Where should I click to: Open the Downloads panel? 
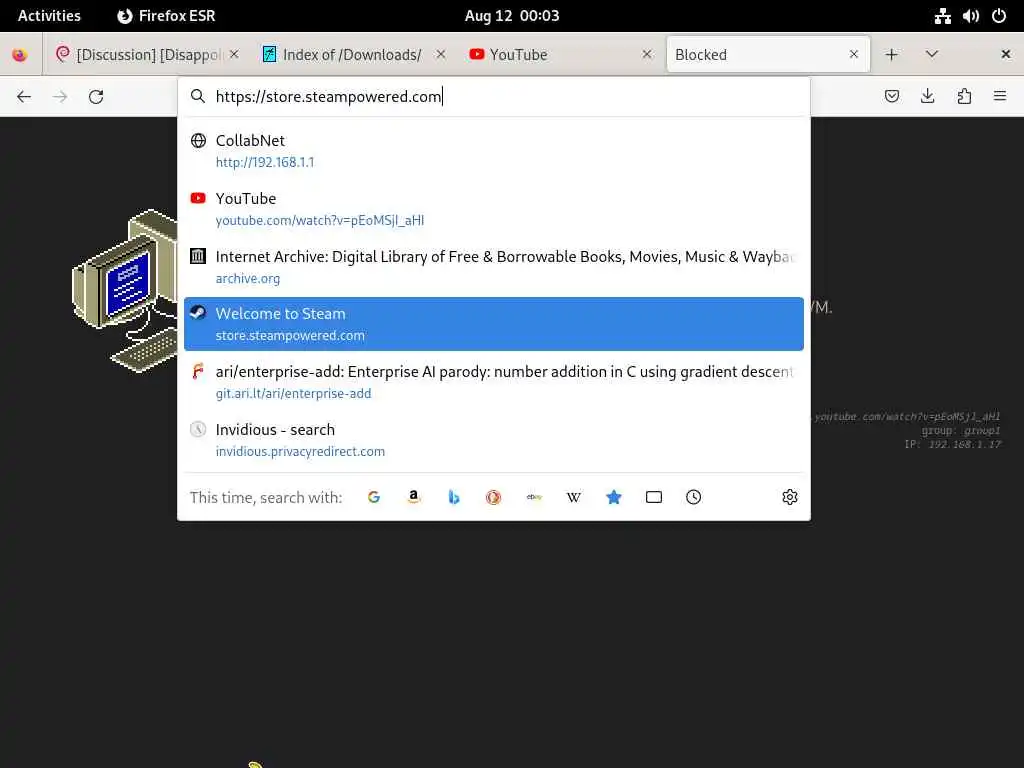point(927,97)
